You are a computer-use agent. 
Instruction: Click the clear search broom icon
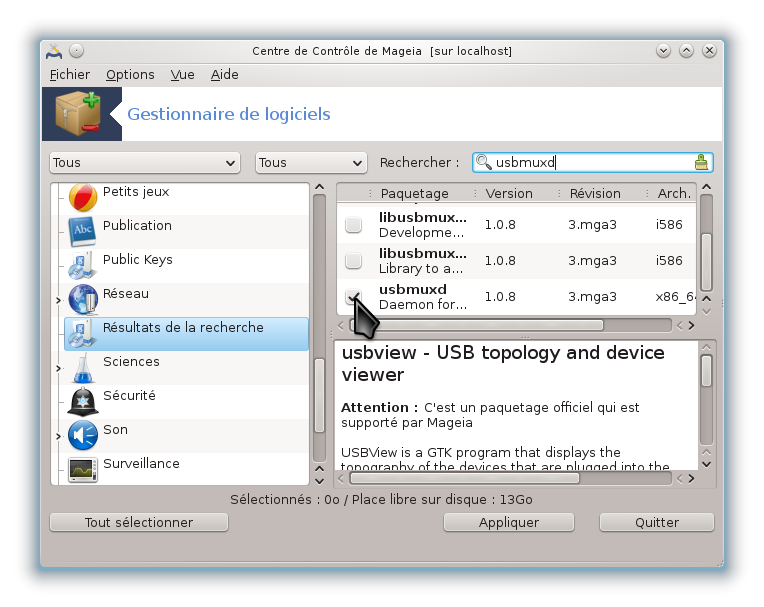coord(701,162)
